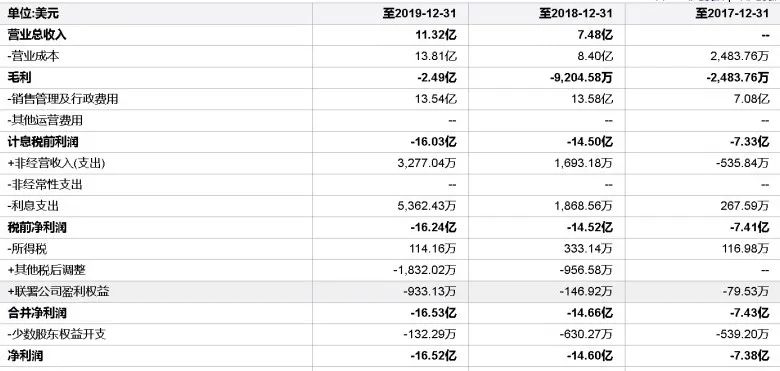Image resolution: width=780 pixels, height=371 pixels.
Task: Select the 计息税前利润 row label
Action: (43, 142)
